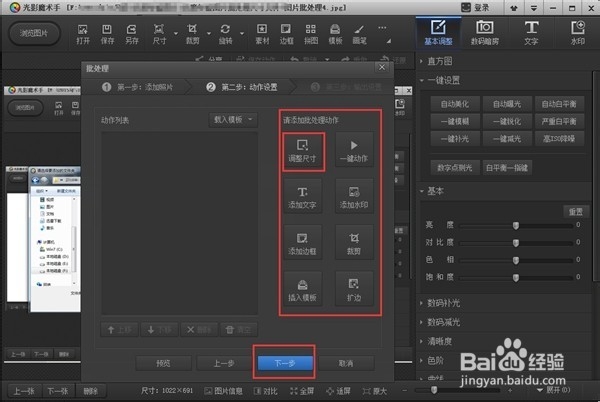The height and width of the screenshot is (402, 600).
Task: Add the 添加文字 batch action
Action: pos(302,197)
